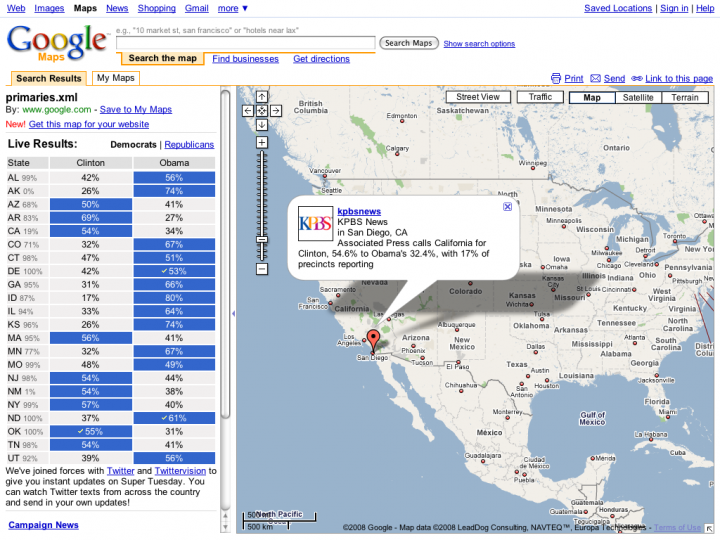Click Clinton's 55% checked cell for OK
The height and width of the screenshot is (540, 720).
(90, 431)
